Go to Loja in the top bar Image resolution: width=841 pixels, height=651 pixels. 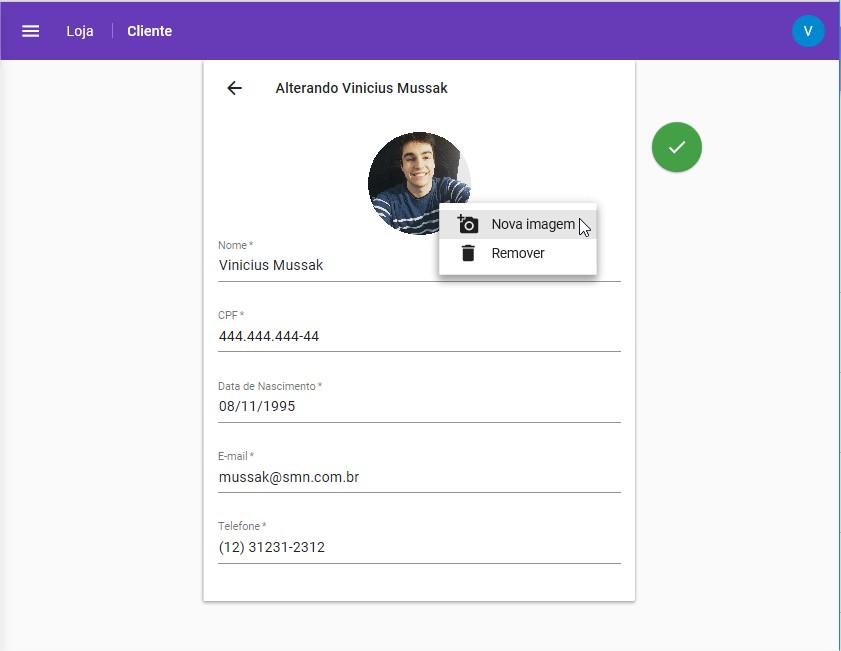(x=80, y=31)
